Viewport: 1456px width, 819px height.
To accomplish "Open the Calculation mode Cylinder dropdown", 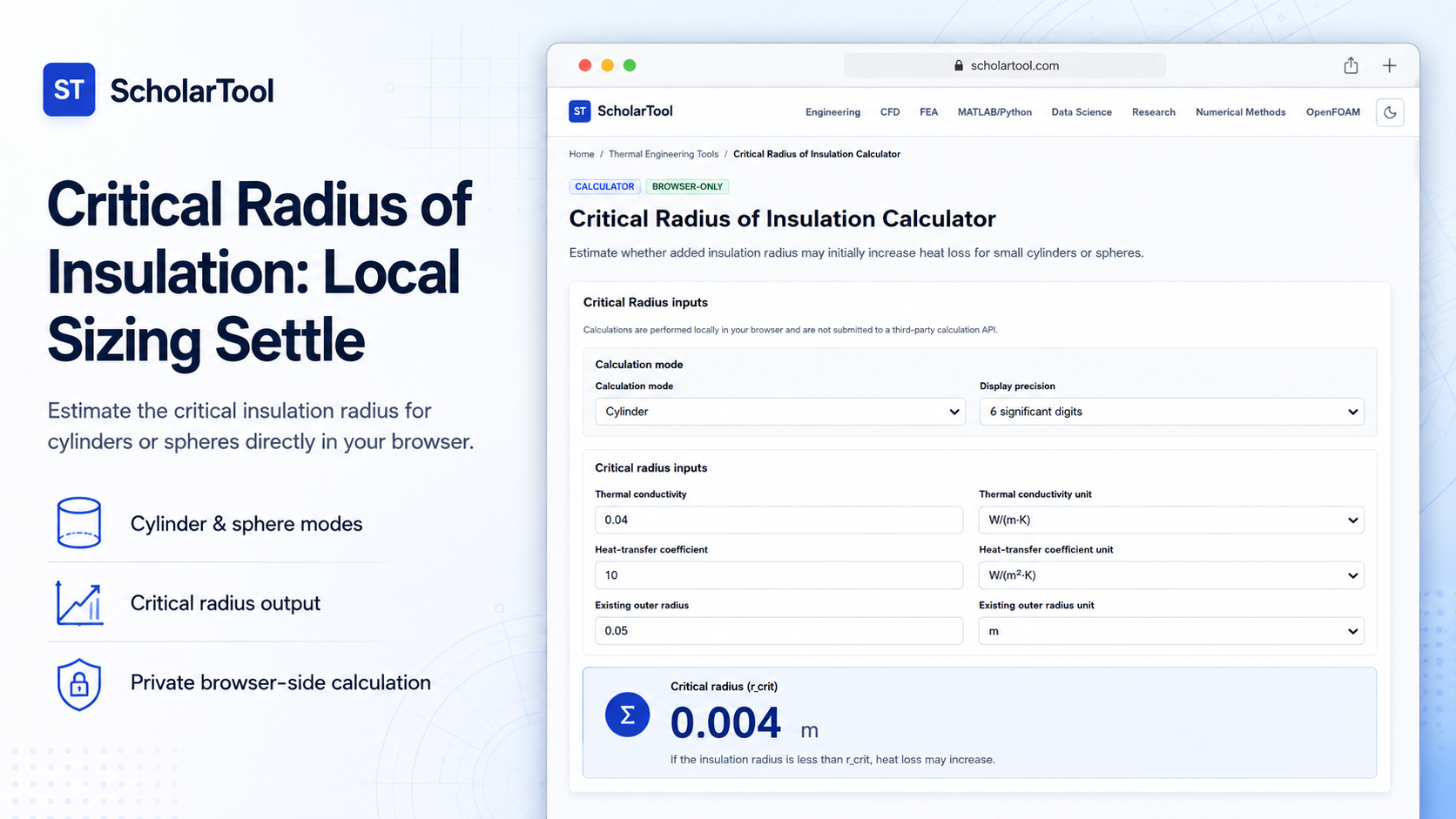I will click(780, 412).
